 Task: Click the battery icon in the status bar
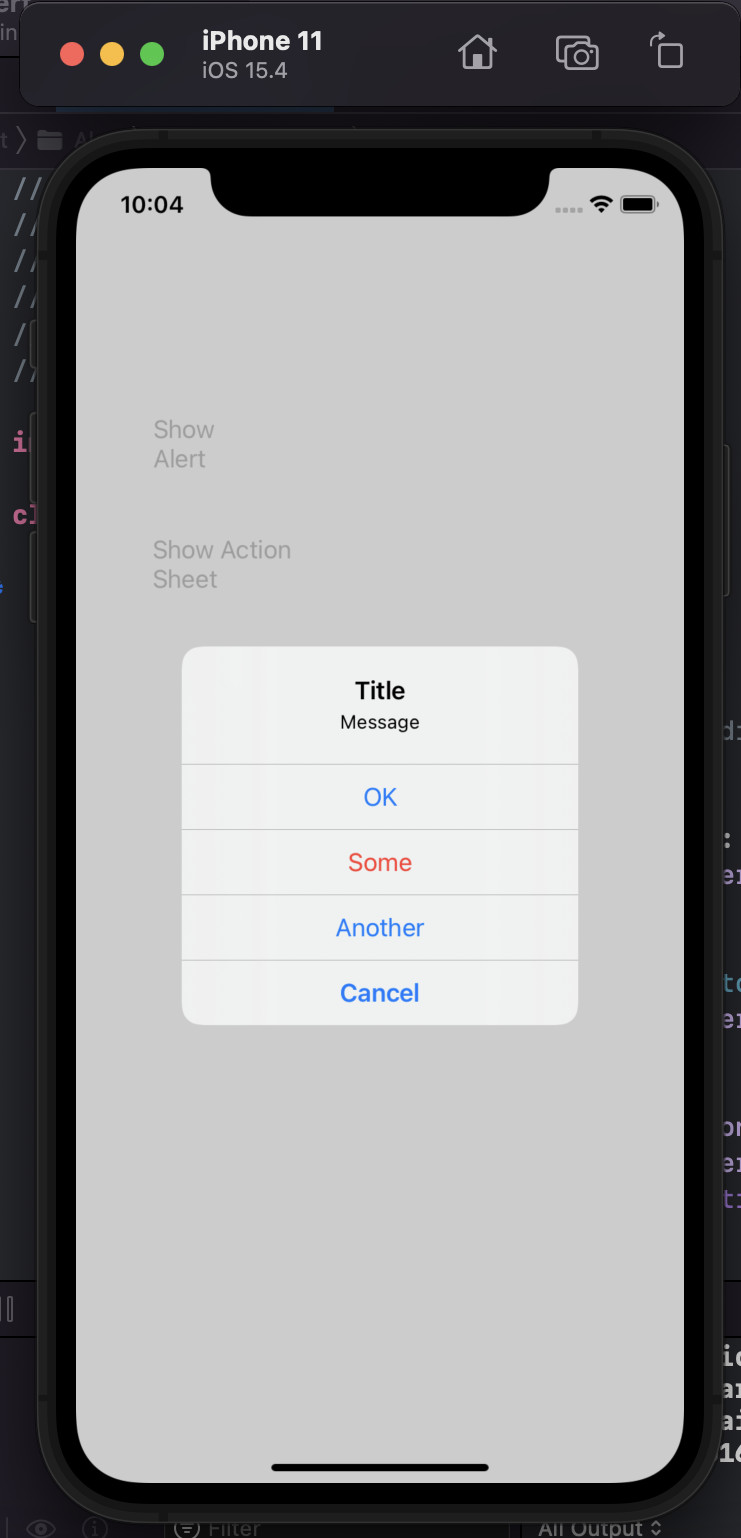(x=640, y=204)
